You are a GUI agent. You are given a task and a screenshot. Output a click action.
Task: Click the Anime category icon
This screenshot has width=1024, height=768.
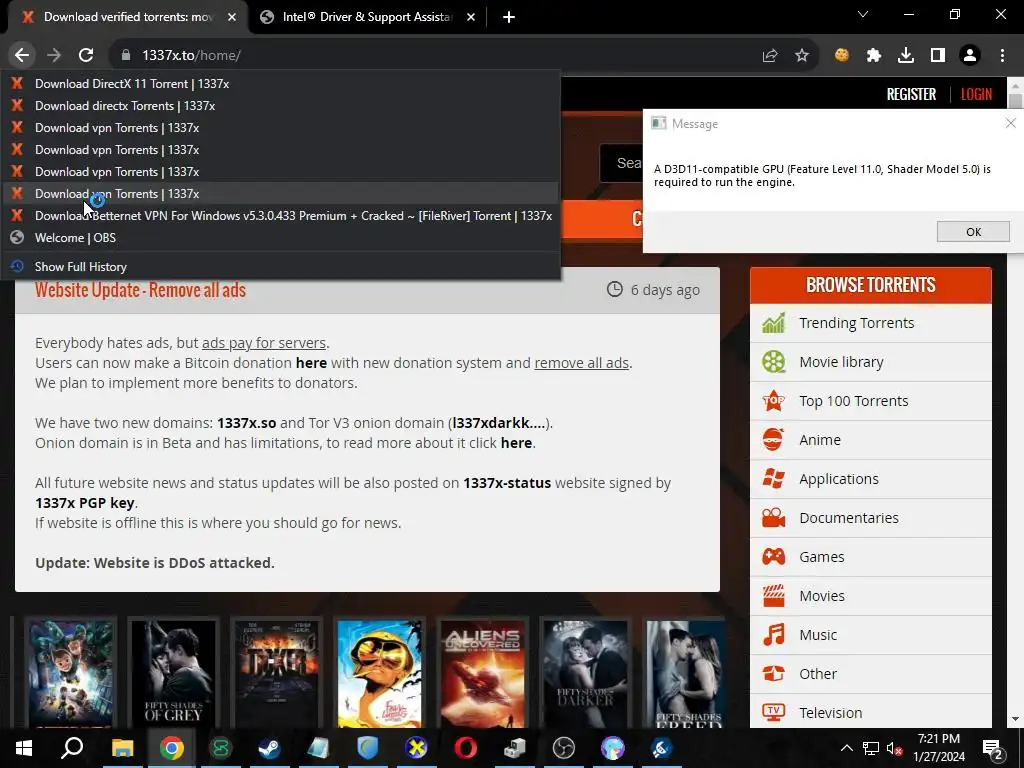coord(773,440)
